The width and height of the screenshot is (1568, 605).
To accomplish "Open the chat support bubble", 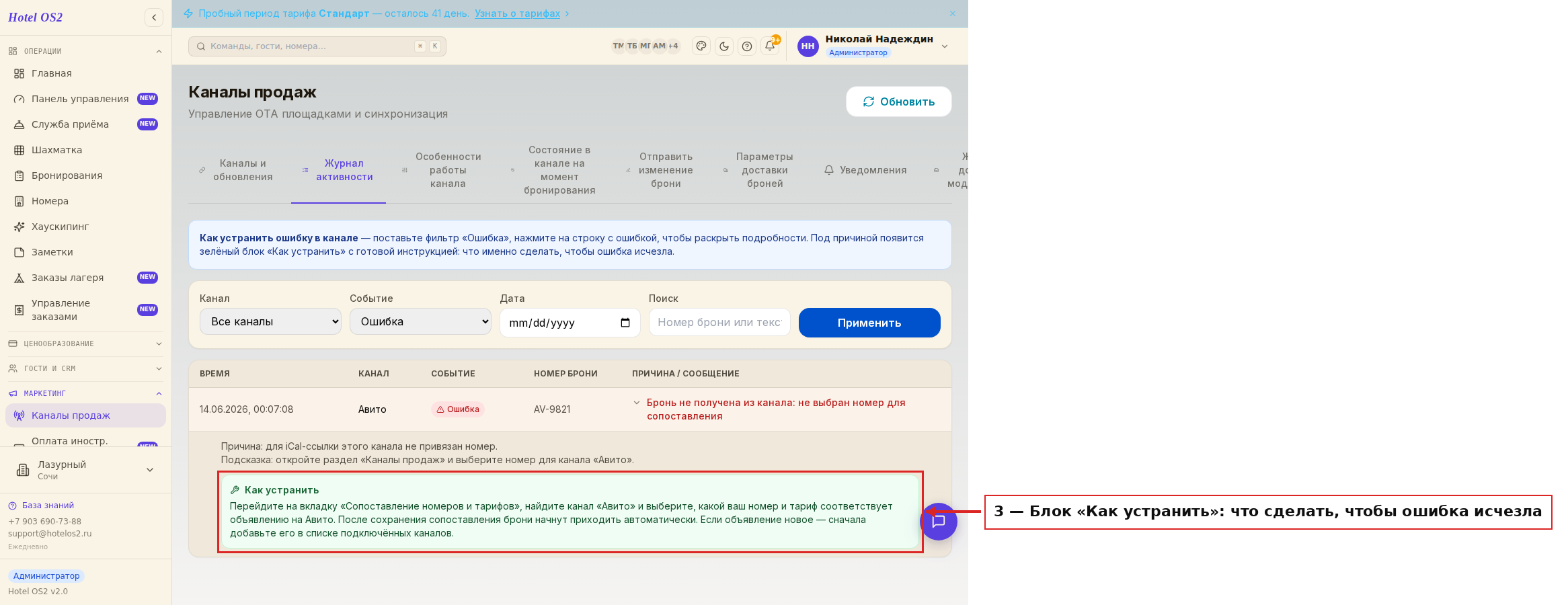I will (x=939, y=522).
